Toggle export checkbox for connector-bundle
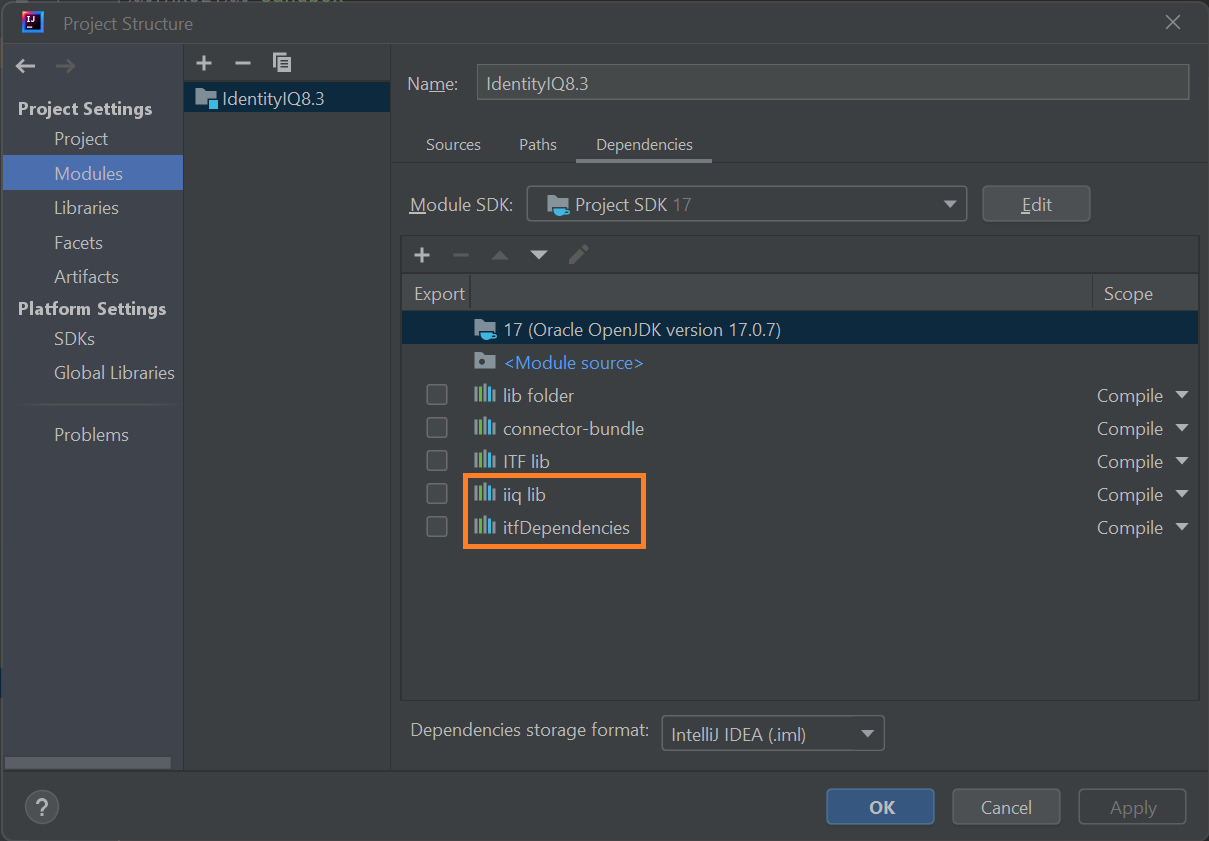The height and width of the screenshot is (841, 1209). pos(437,428)
